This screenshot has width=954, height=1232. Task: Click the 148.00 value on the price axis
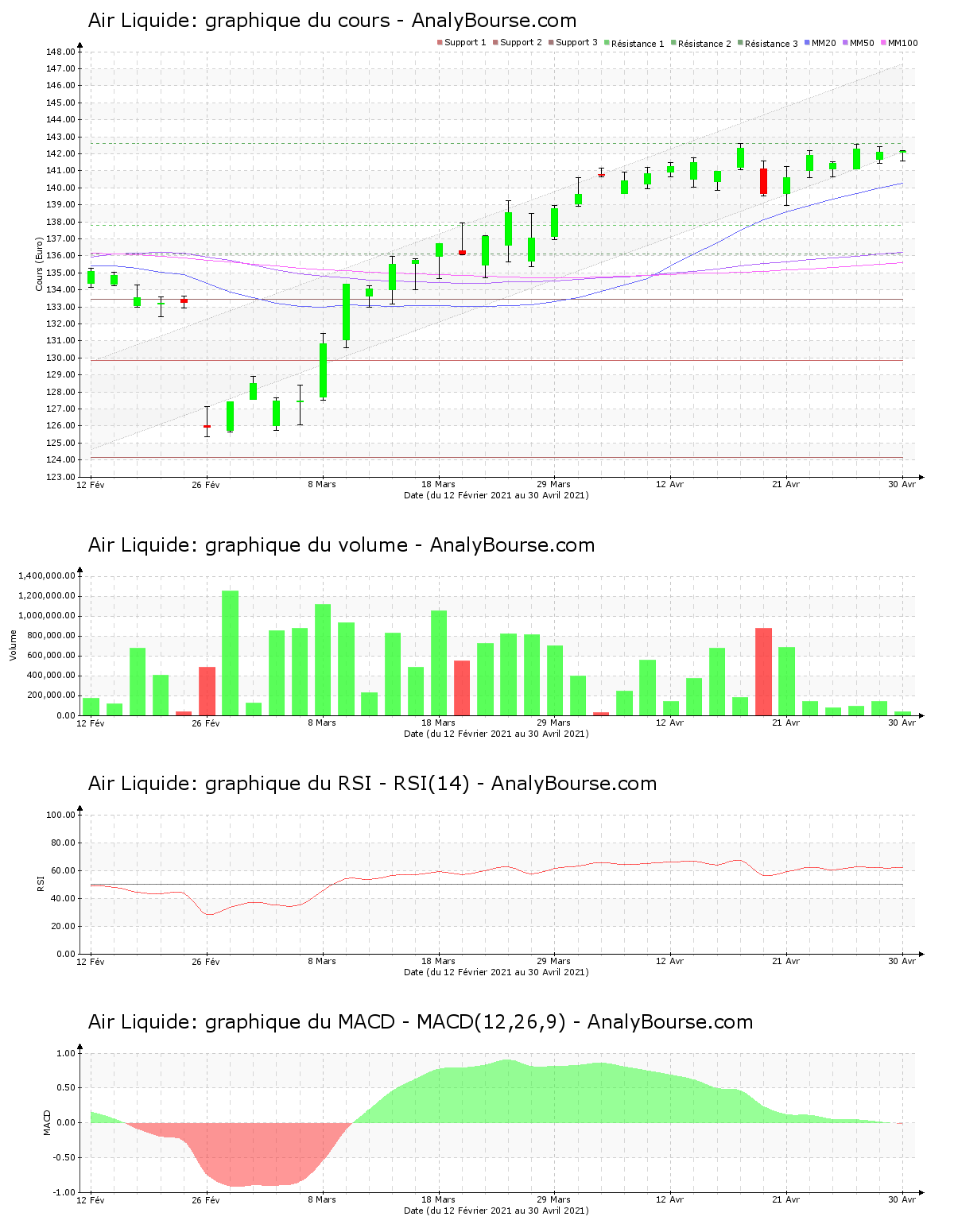(x=60, y=52)
